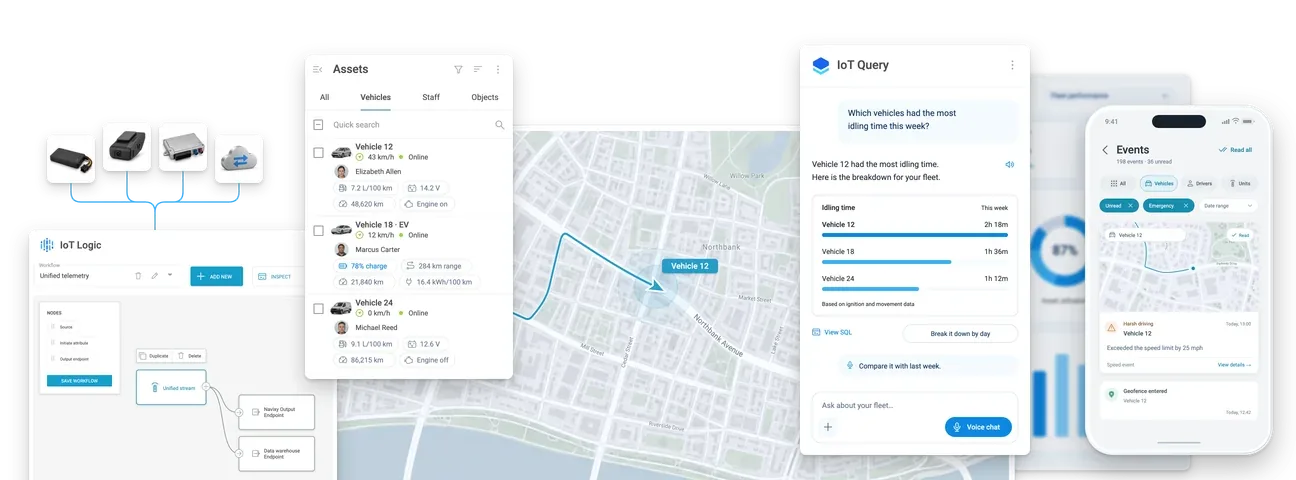Select the Drivers filter tab in Events
Image resolution: width=1296 pixels, height=480 pixels.
(1202, 184)
